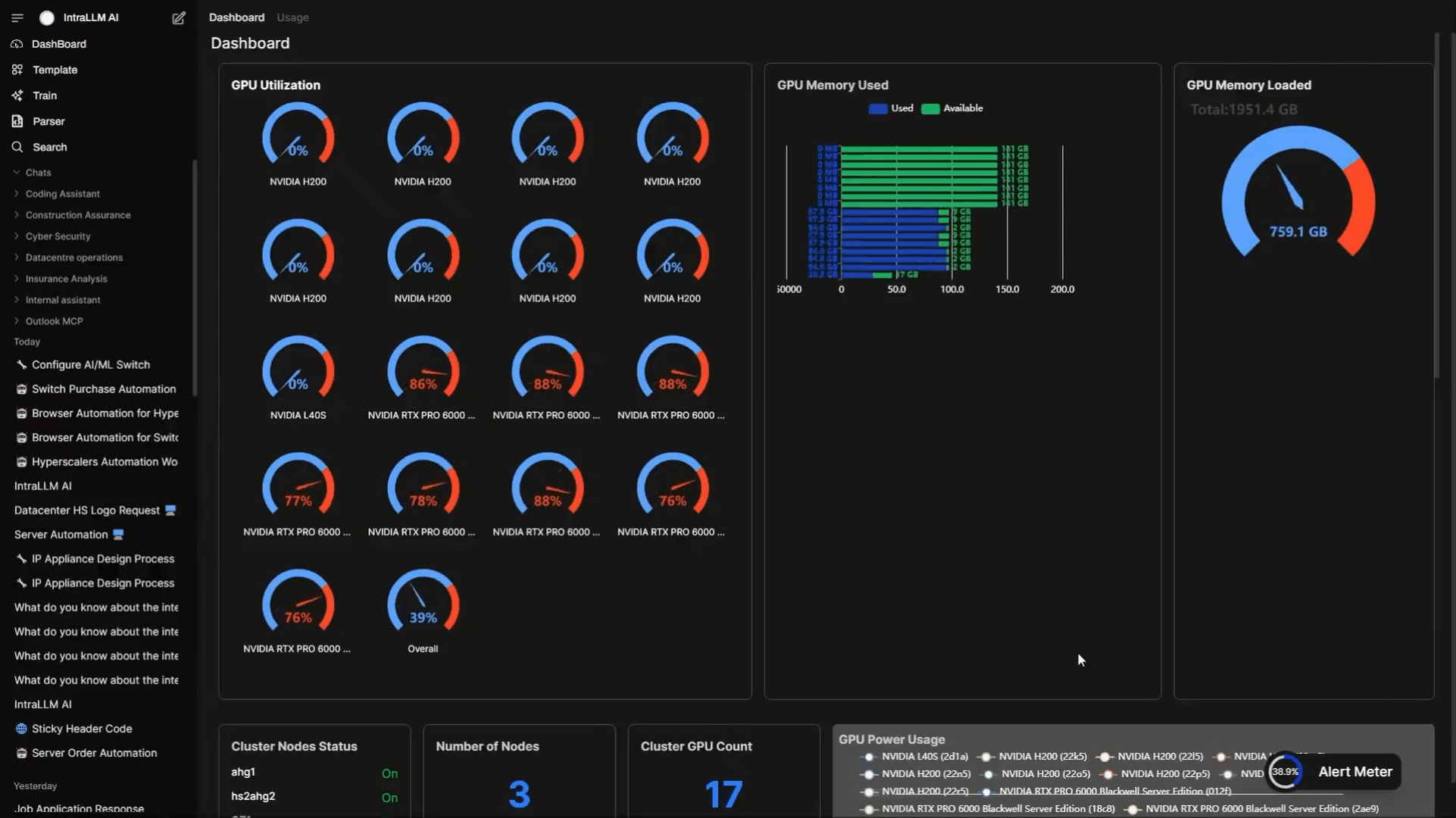
Task: Click icon beside Browser Automation for Hype
Action: click(x=21, y=414)
